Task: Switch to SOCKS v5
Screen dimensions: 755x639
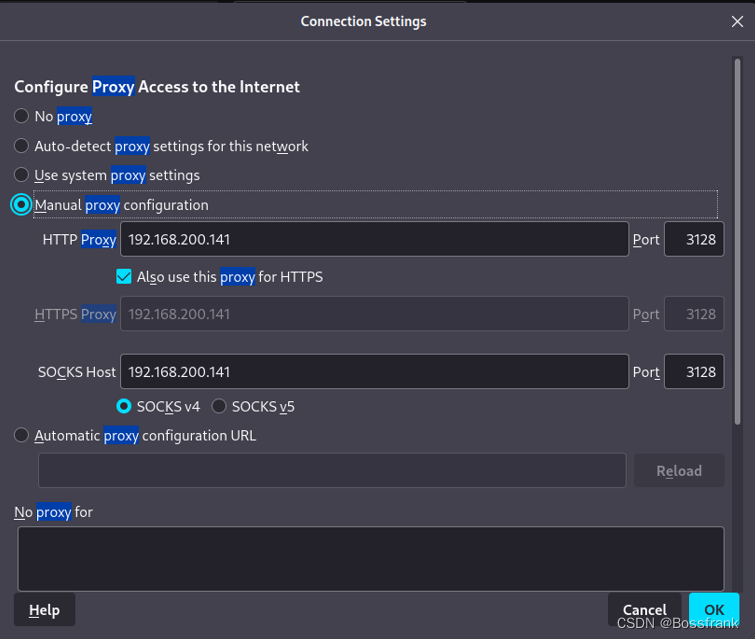Action: (219, 406)
